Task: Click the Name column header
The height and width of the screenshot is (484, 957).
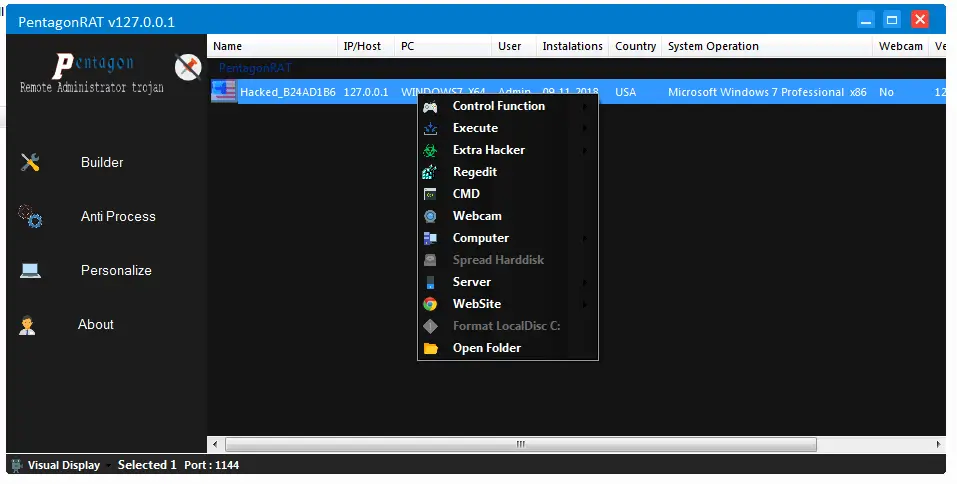Action: (272, 46)
